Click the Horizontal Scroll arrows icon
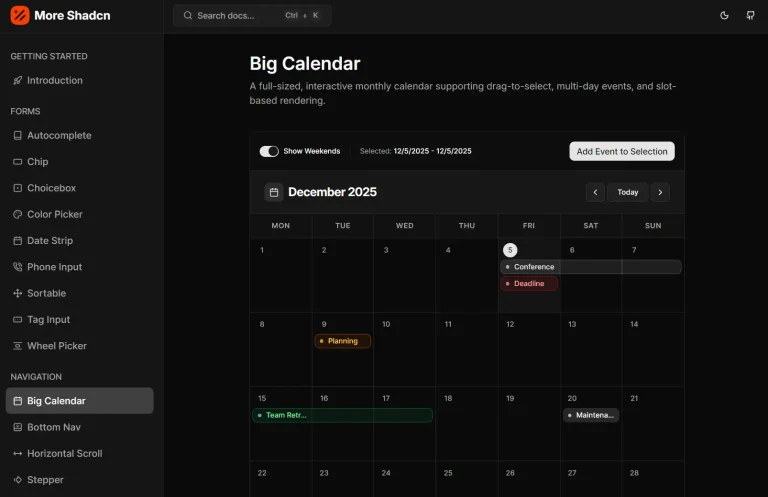 pos(18,453)
